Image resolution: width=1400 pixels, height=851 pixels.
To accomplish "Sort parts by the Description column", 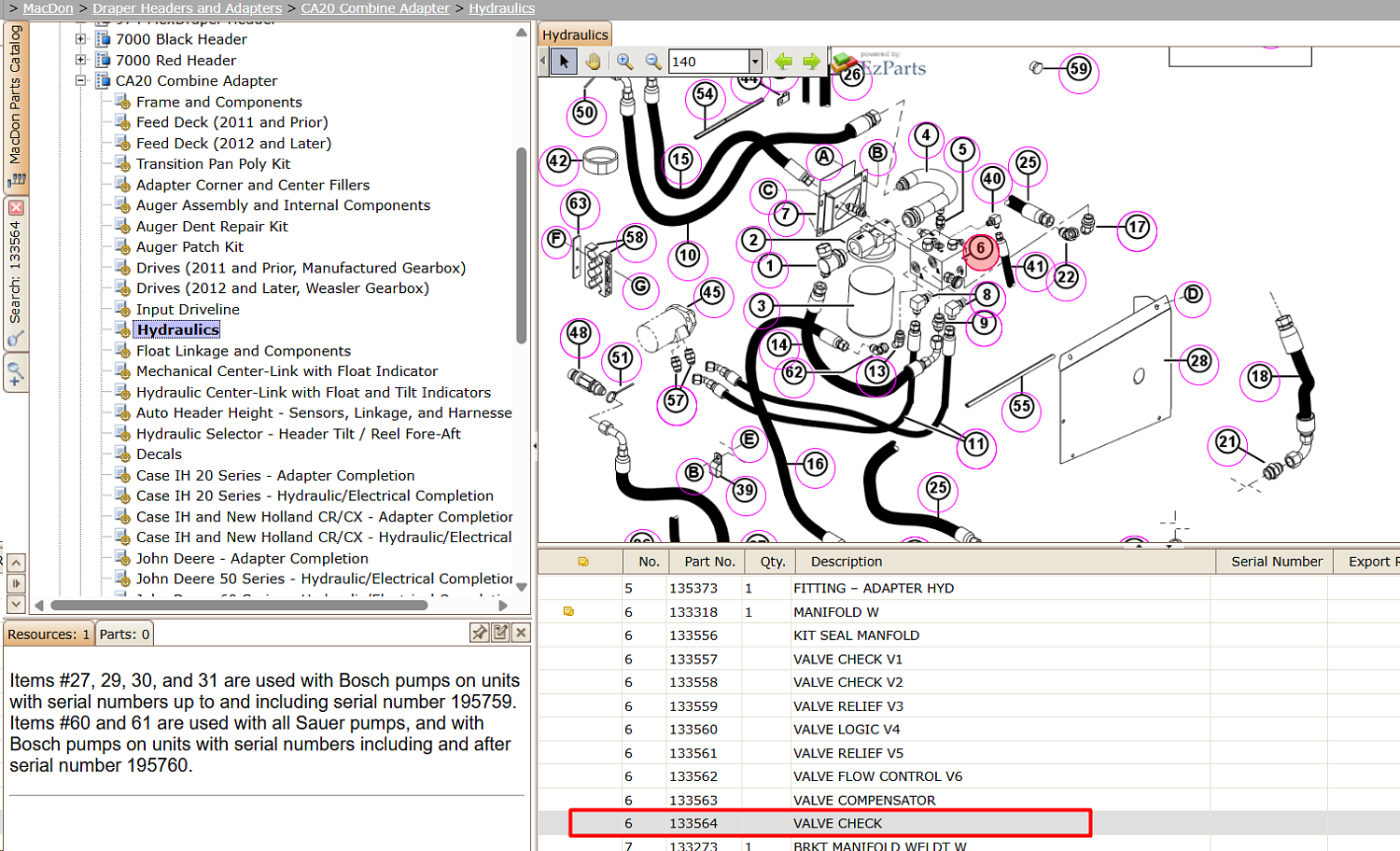I will [x=1003, y=562].
